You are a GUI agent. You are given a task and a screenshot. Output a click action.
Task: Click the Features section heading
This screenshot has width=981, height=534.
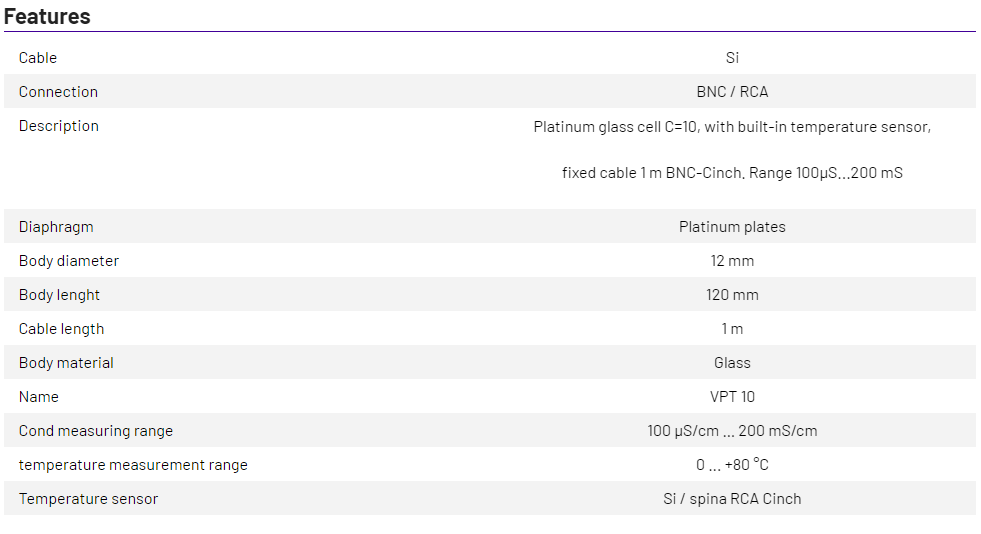[x=47, y=16]
